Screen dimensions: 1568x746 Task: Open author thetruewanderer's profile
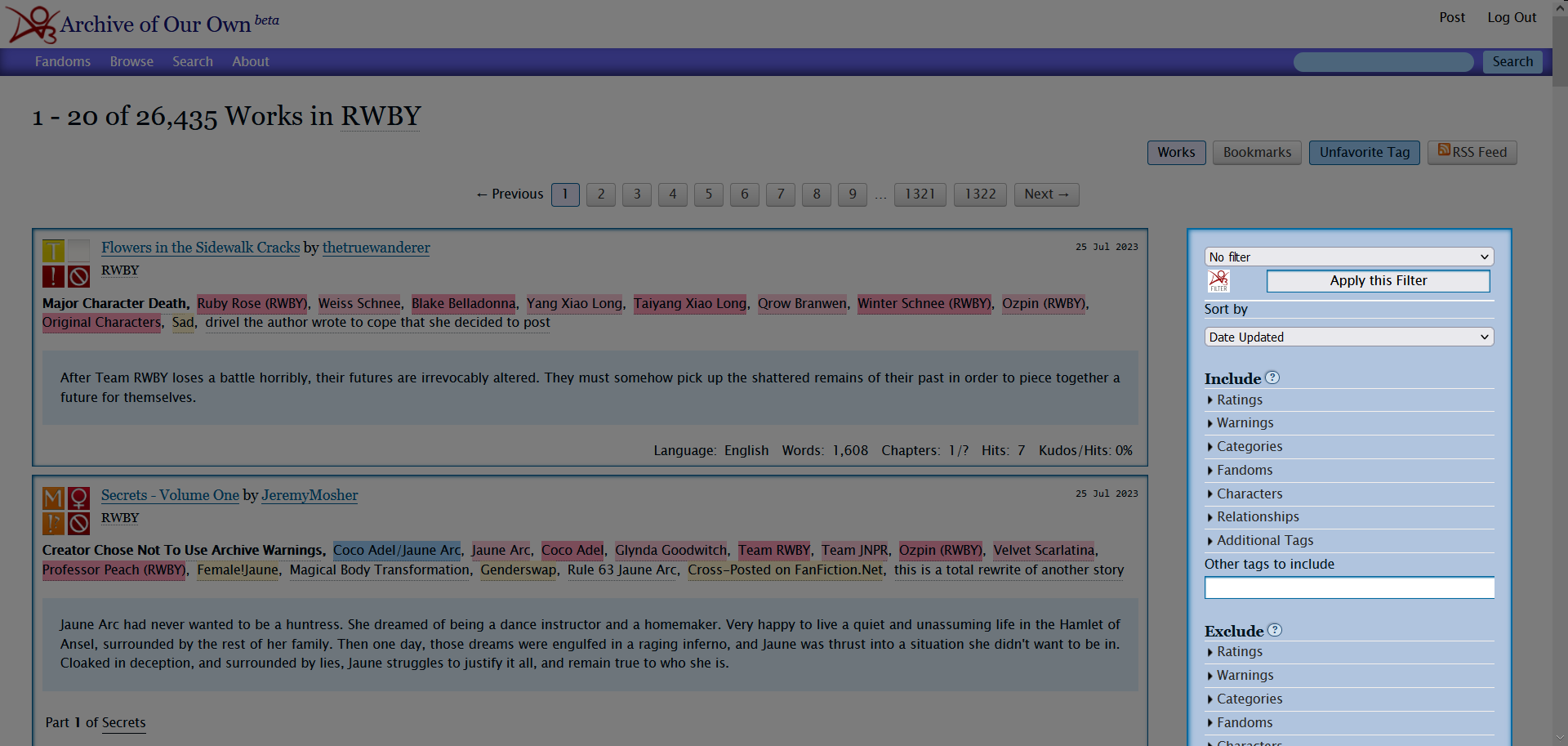(376, 248)
